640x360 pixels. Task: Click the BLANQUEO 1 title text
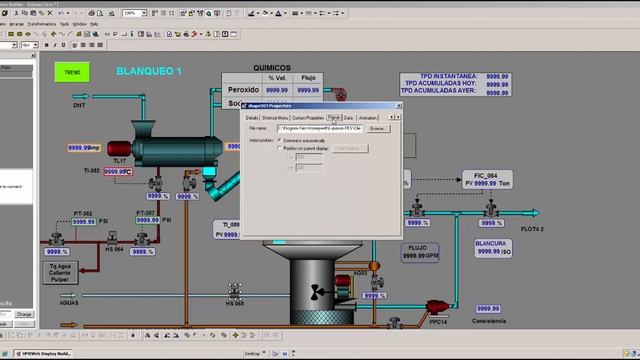tap(149, 71)
